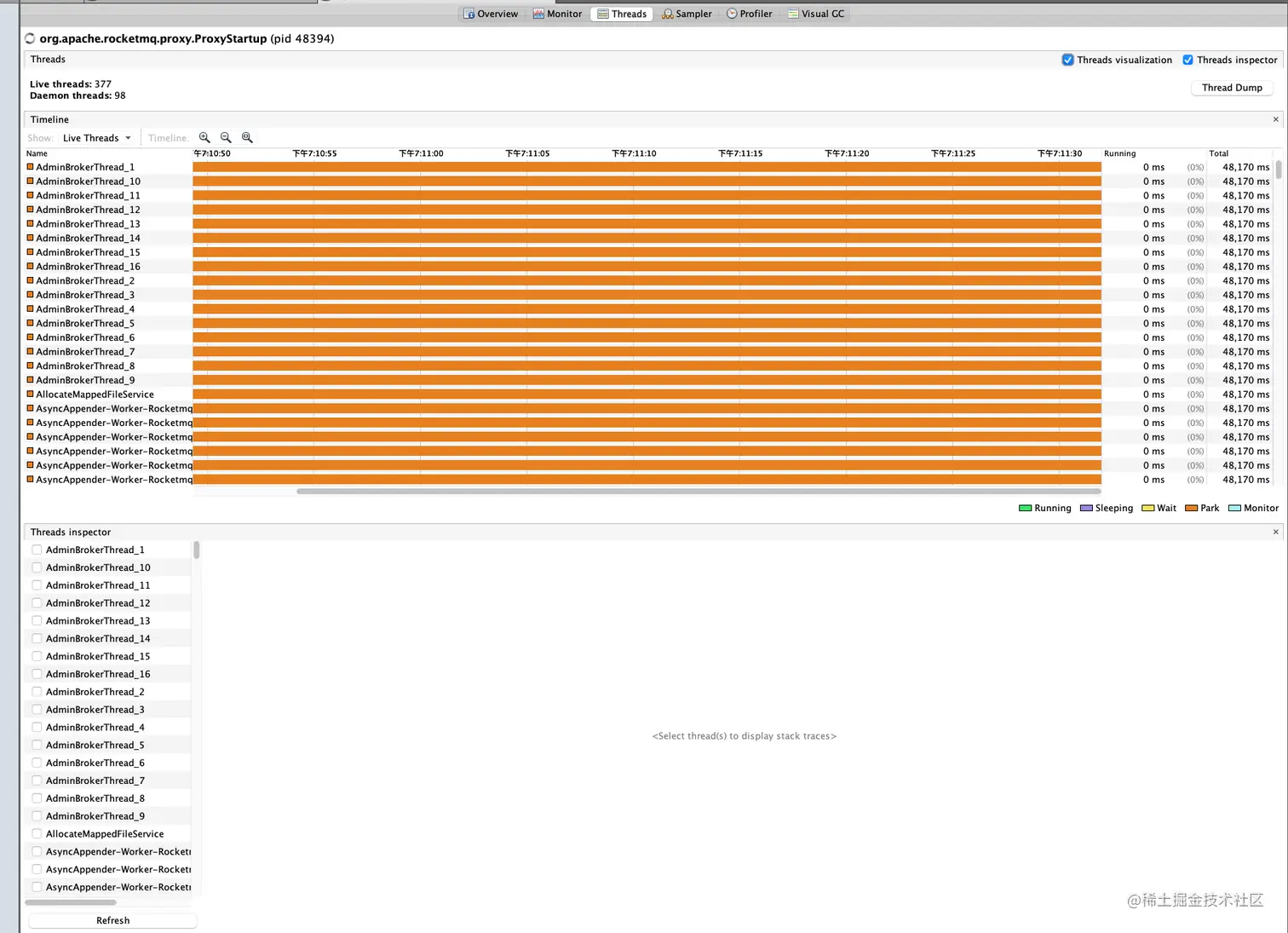Click the loading spinner icon beside ProxyStartup title

click(31, 38)
